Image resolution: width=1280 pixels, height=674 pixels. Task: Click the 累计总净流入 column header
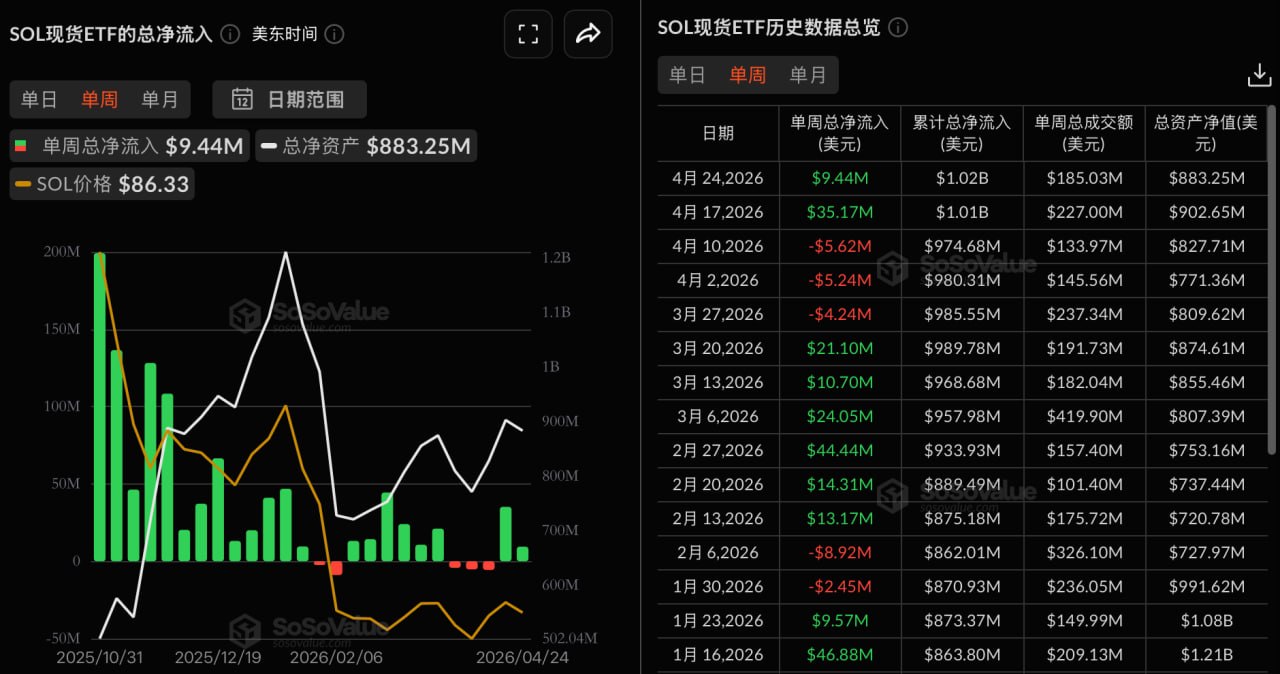962,133
